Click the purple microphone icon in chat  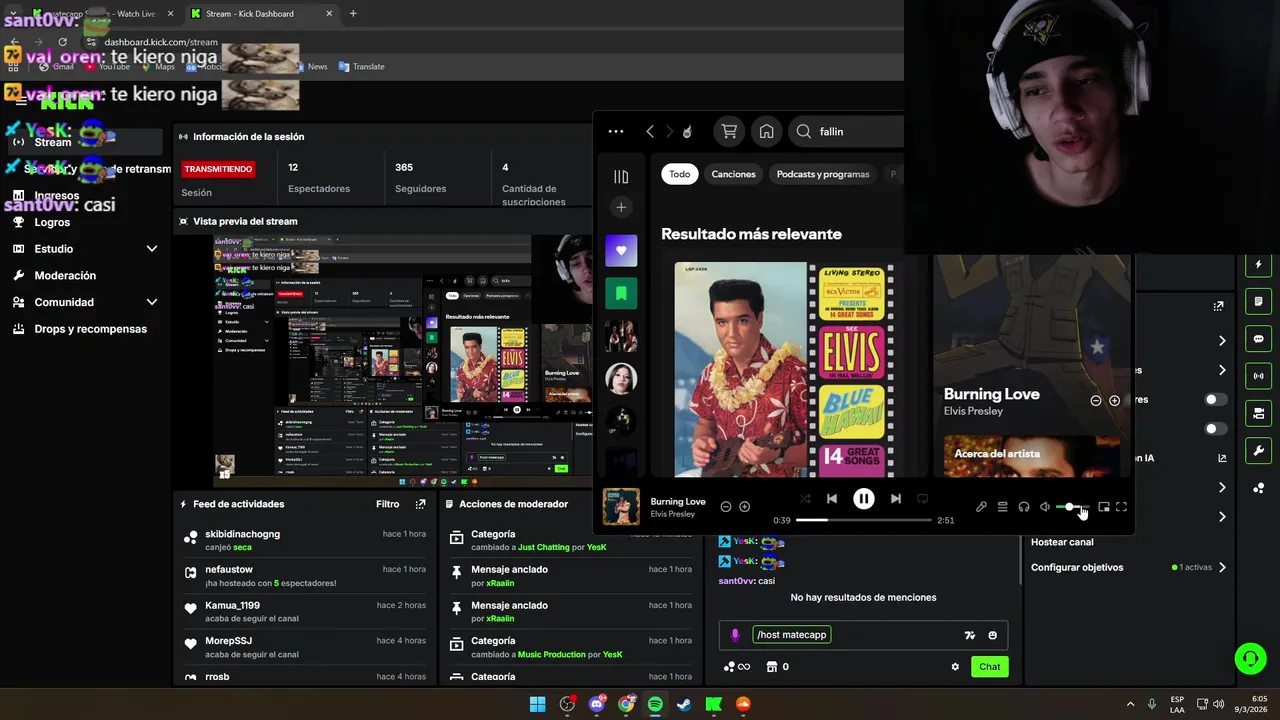pos(735,635)
